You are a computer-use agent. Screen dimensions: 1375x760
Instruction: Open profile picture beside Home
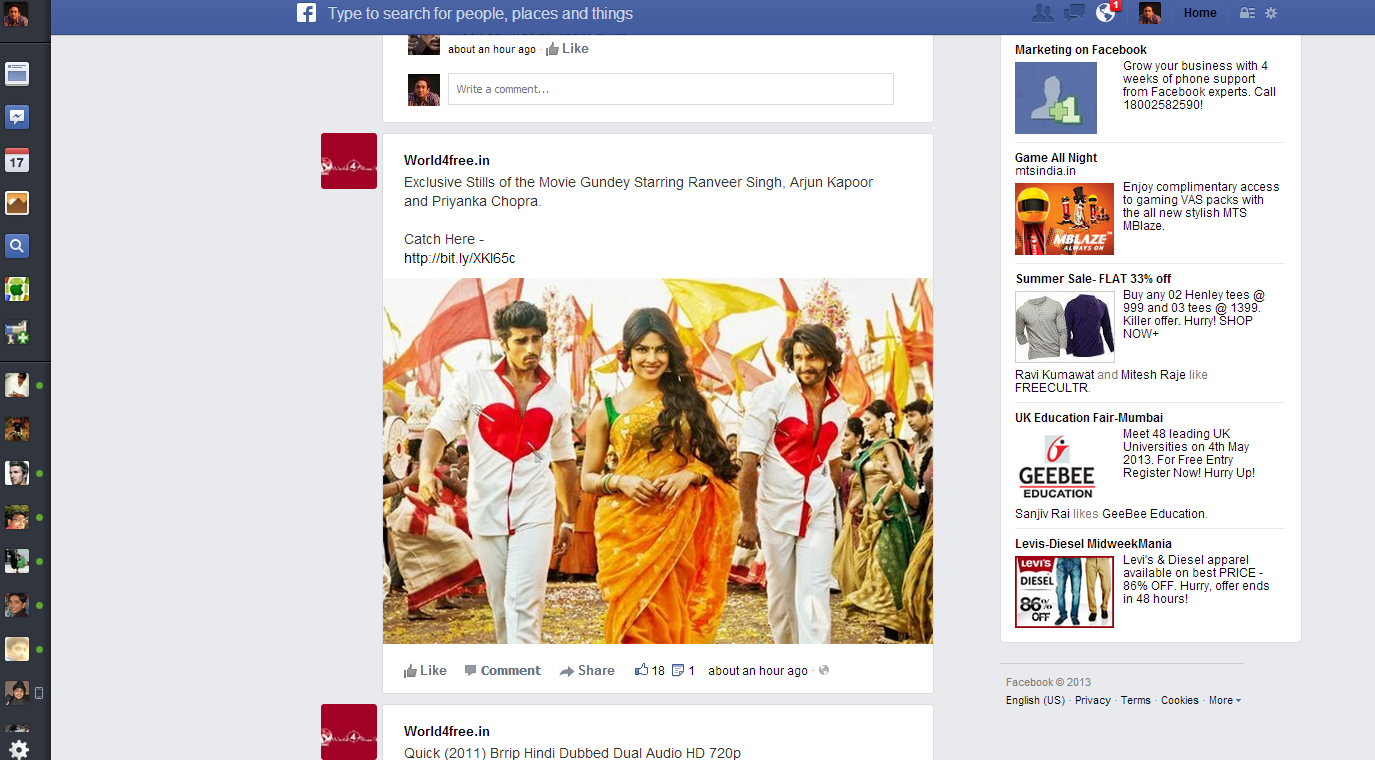click(1150, 13)
